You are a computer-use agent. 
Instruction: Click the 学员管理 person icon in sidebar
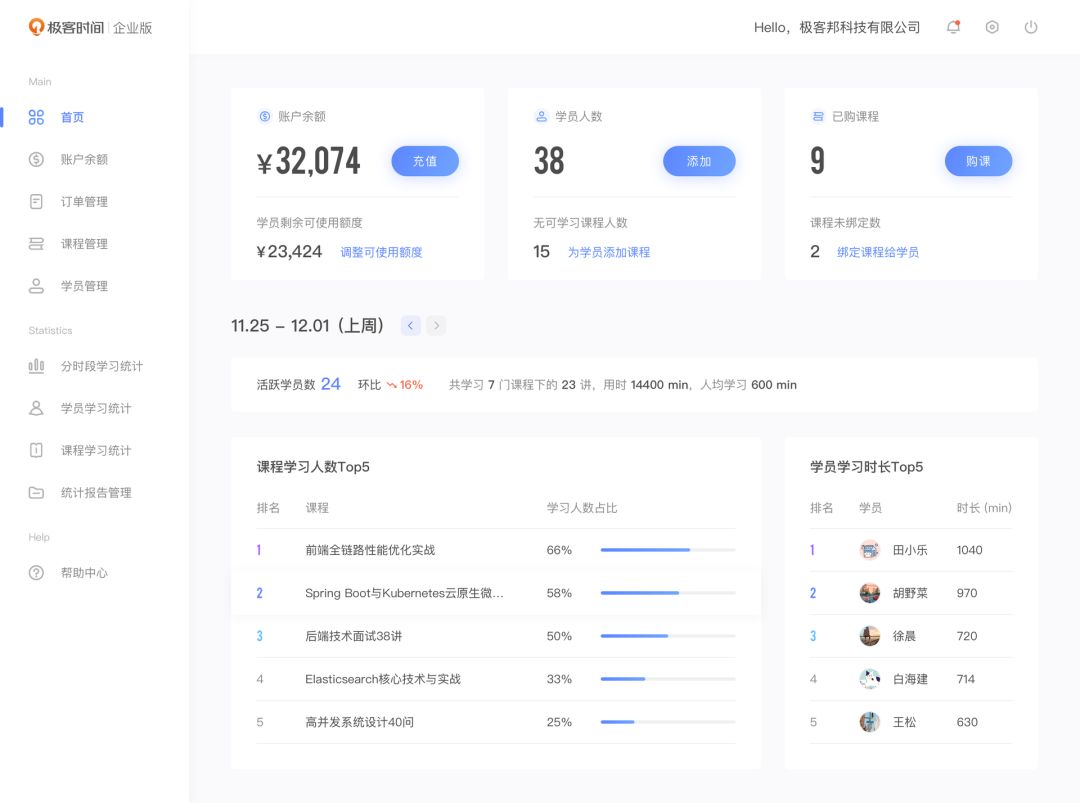pyautogui.click(x=37, y=286)
